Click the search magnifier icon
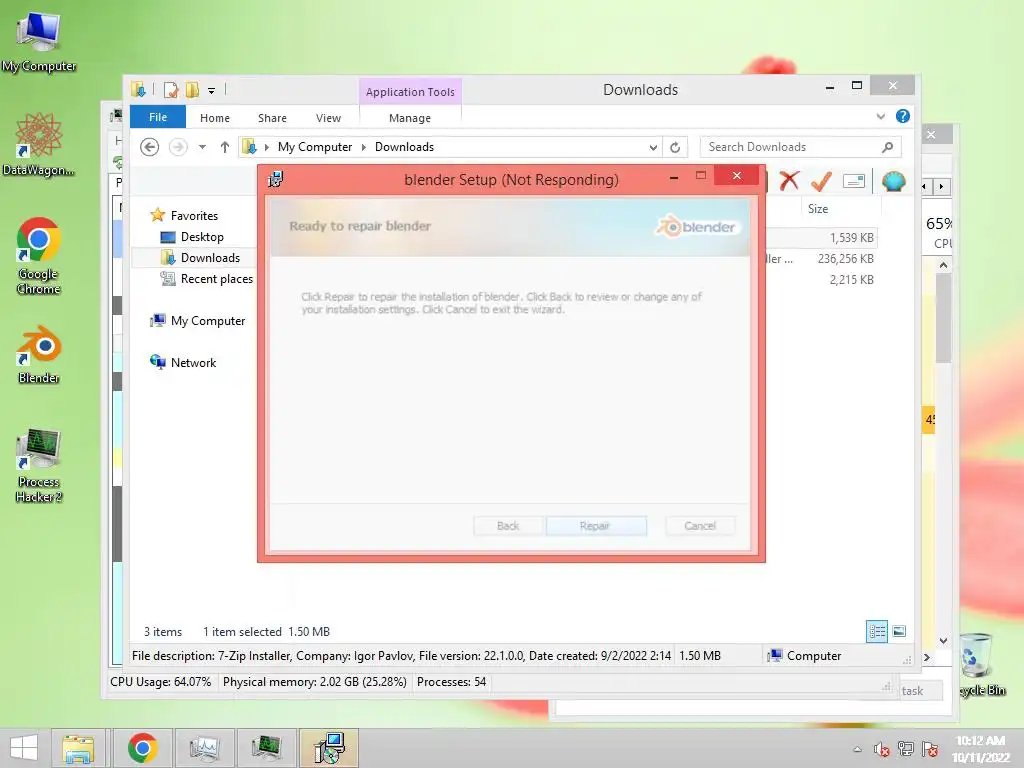This screenshot has width=1024, height=768. (x=887, y=147)
